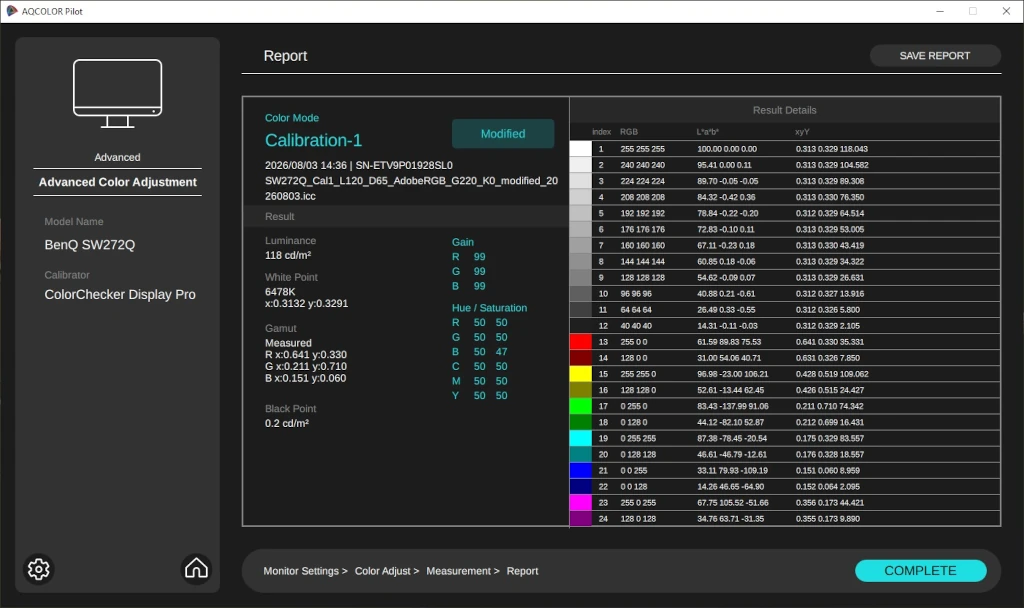Click purple swatch in row 24
The width and height of the screenshot is (1024, 608).
581,519
